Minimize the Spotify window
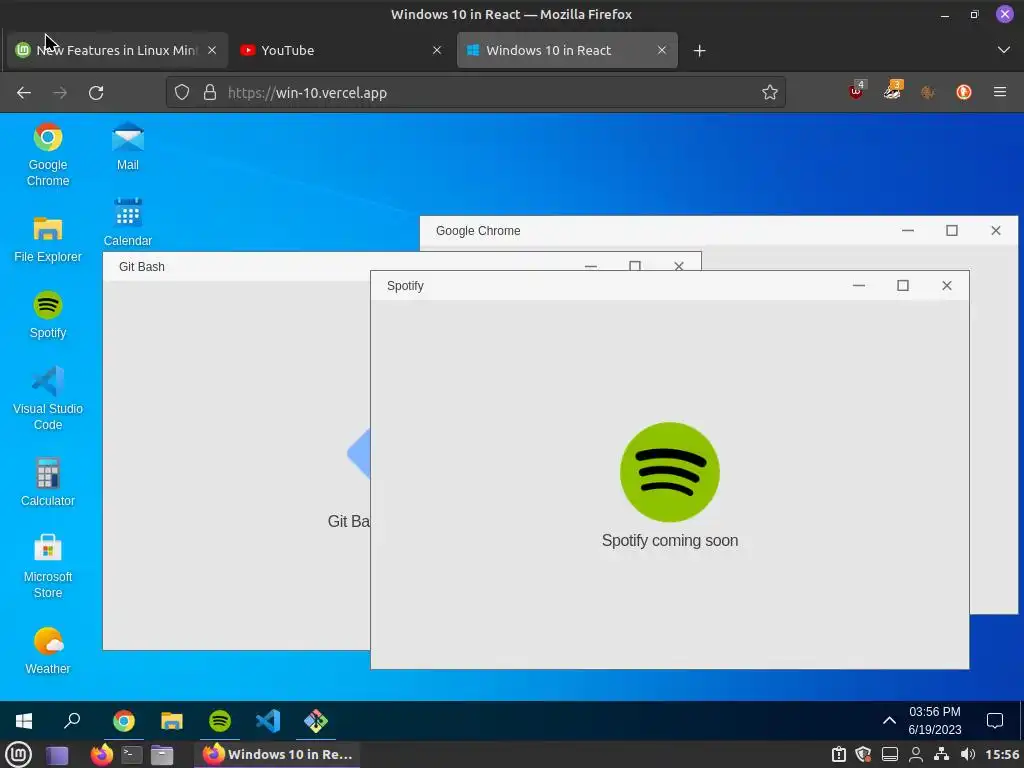This screenshot has width=1024, height=768. [x=859, y=285]
